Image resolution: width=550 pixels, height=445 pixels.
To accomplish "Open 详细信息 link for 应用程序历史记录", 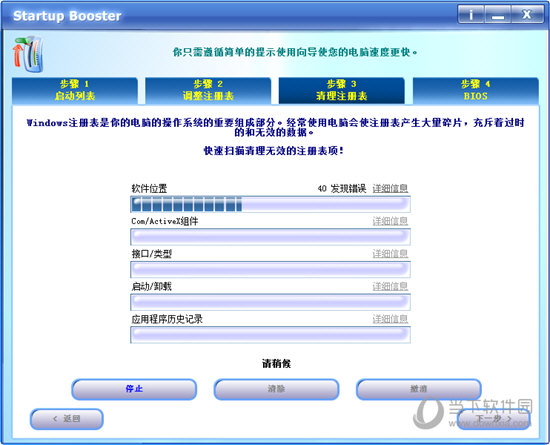I will [x=390, y=319].
